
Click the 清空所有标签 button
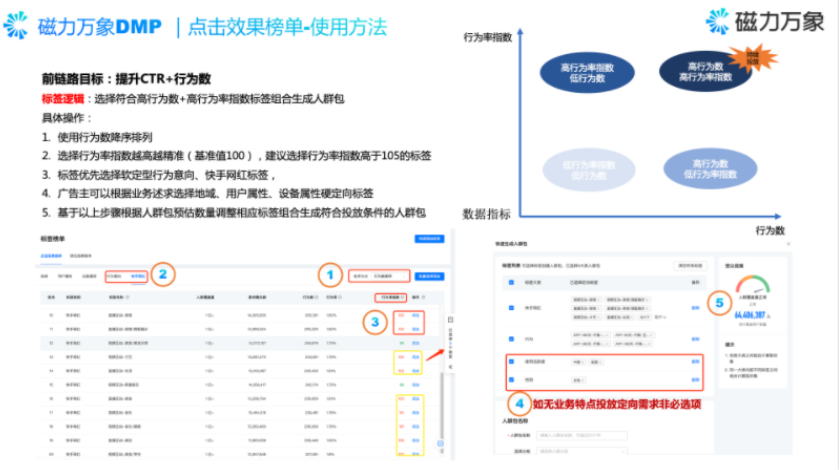(690, 266)
